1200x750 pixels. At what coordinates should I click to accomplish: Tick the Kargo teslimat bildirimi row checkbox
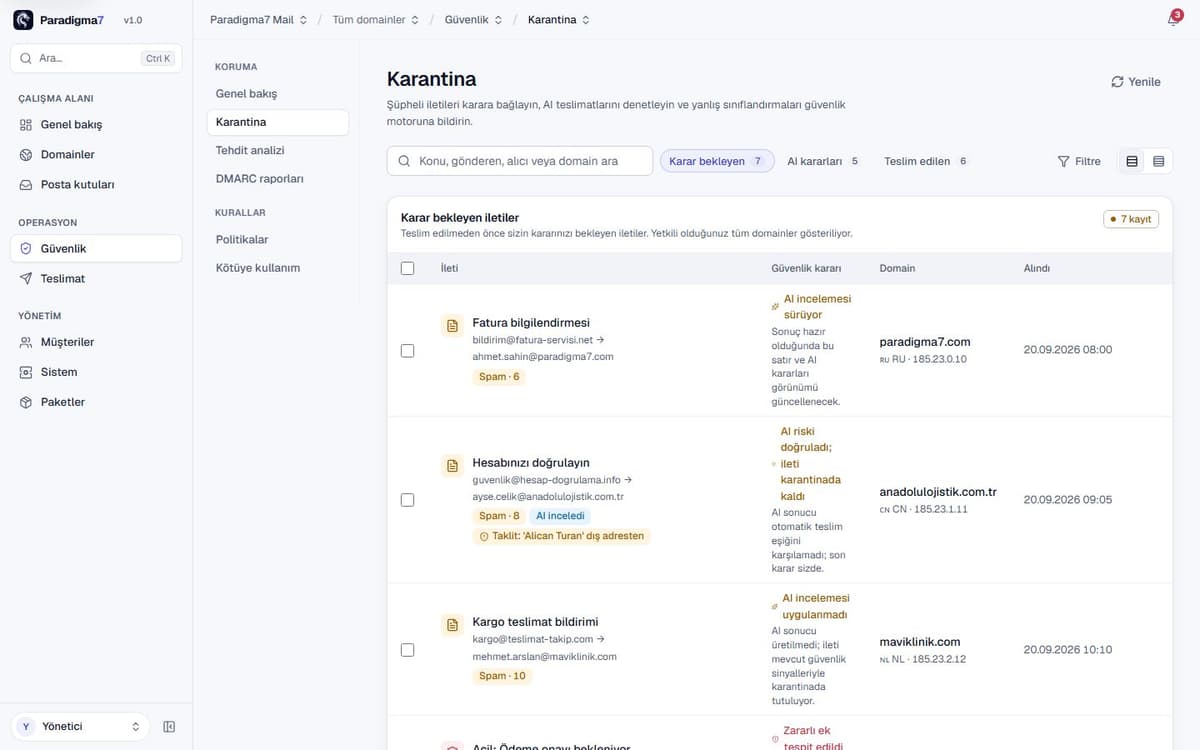pyautogui.click(x=407, y=650)
